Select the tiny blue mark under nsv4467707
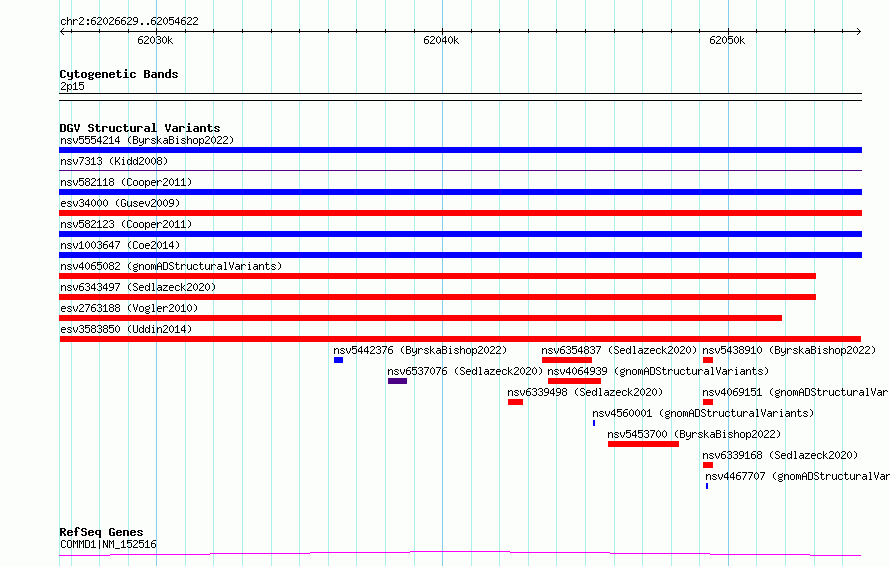 [707, 486]
